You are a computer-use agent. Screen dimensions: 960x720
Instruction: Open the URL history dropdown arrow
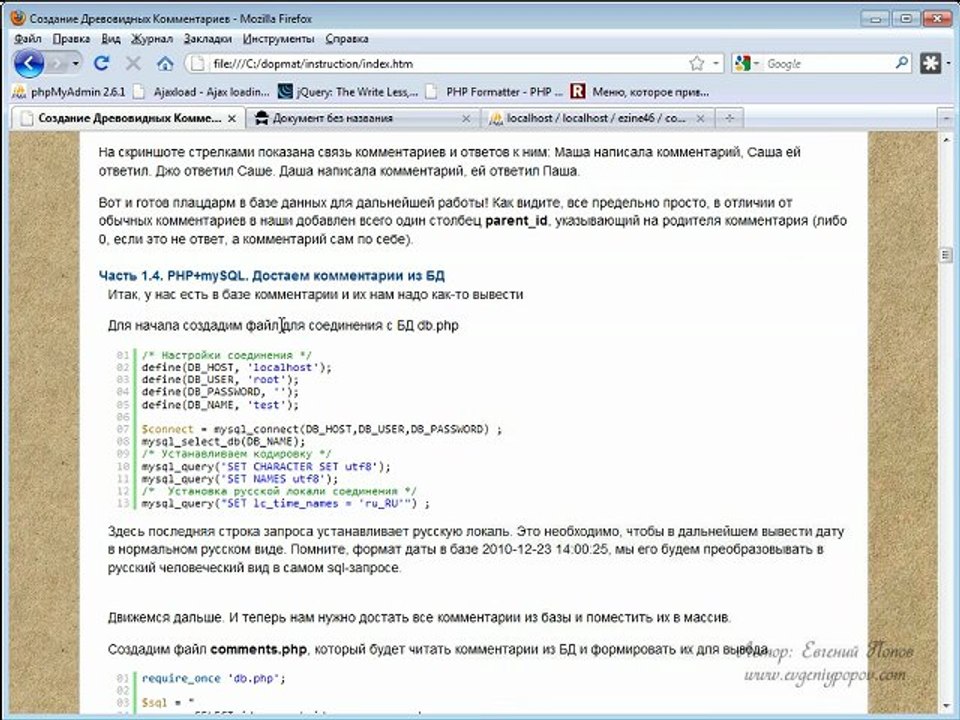pos(716,64)
